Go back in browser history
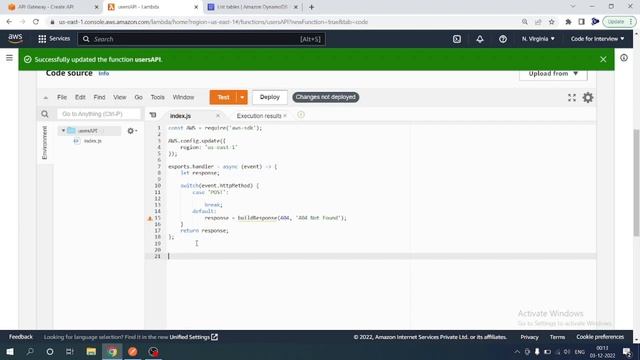The height and width of the screenshot is (360, 640). (9, 22)
